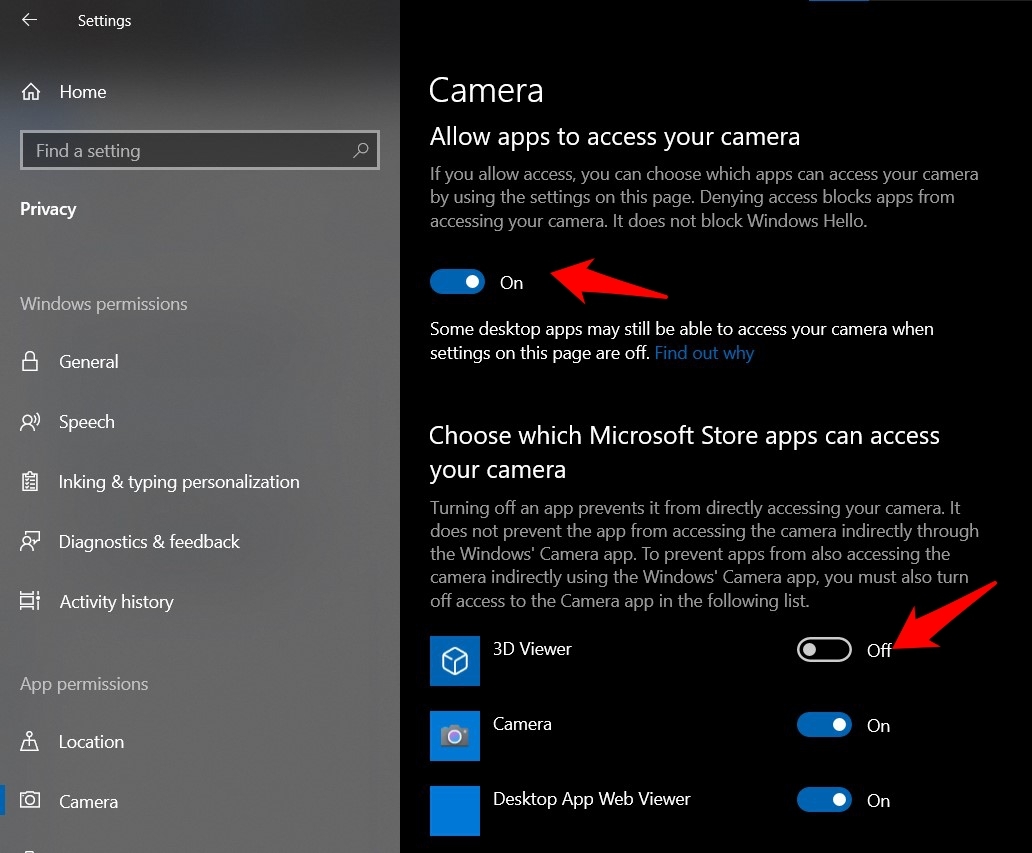Select Camera in App permissions
Viewport: 1032px width, 853px height.
(x=200, y=801)
